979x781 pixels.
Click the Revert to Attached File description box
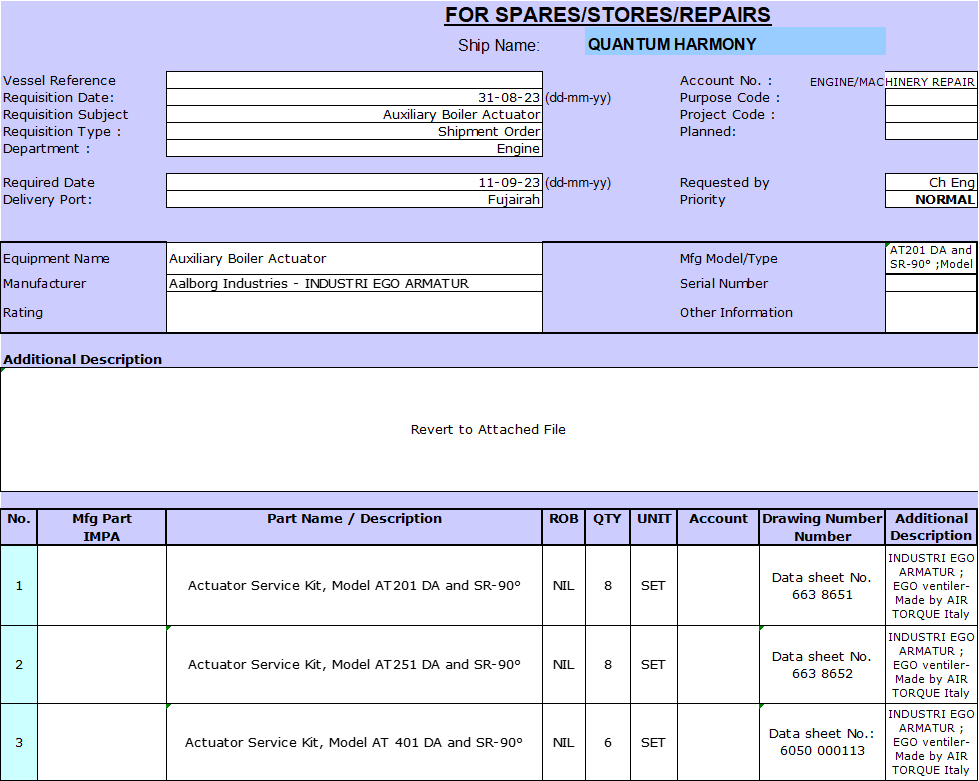[488, 430]
